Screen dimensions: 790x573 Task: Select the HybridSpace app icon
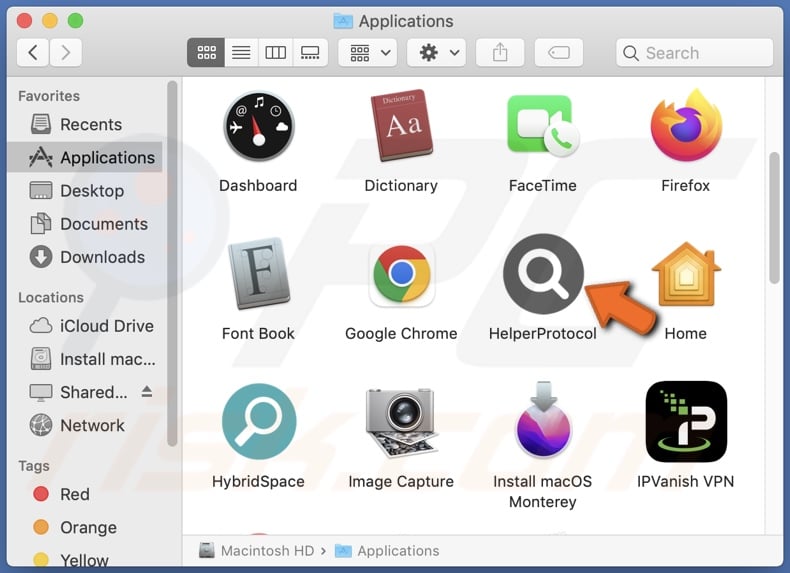point(258,422)
